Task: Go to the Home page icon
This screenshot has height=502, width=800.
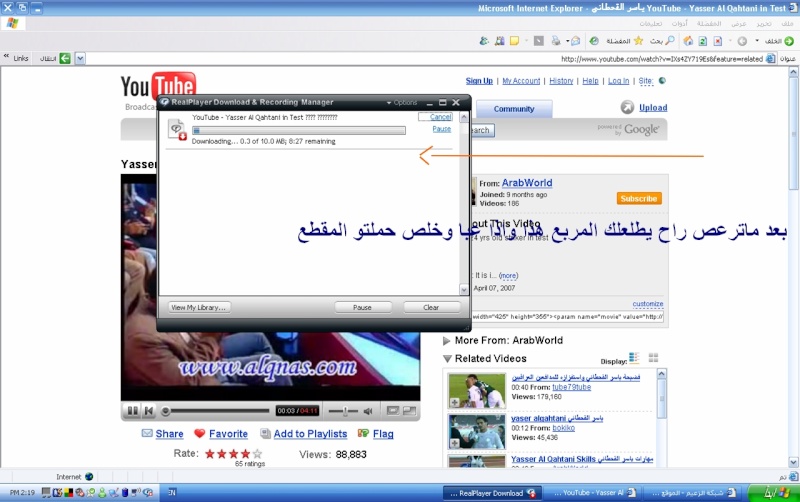Action: point(688,41)
